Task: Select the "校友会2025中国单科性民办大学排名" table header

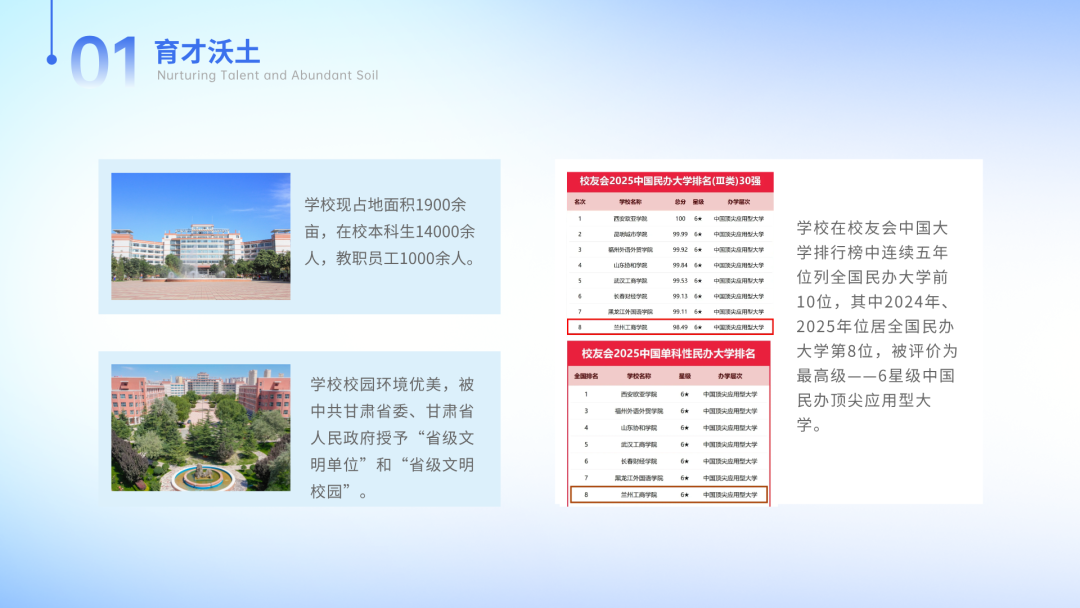Action: 668,353
